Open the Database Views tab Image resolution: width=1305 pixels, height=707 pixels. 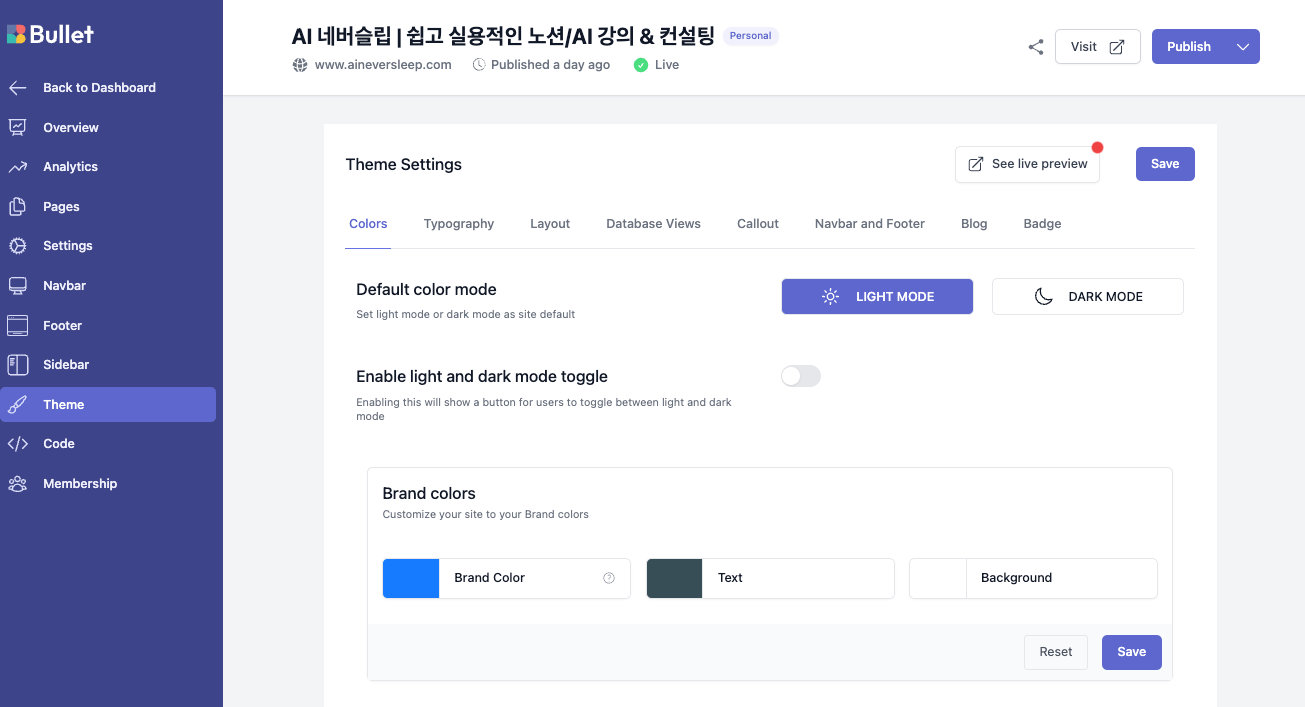click(x=653, y=224)
